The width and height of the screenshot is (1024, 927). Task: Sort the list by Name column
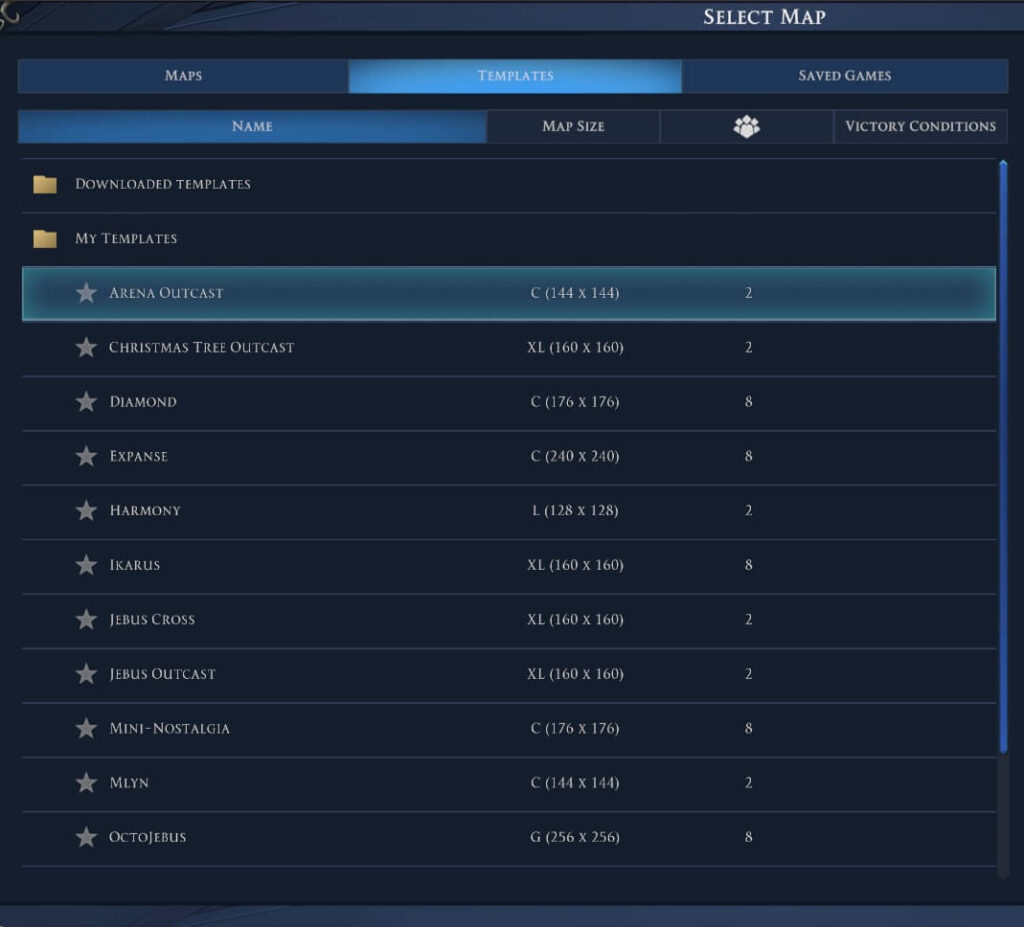pos(252,127)
